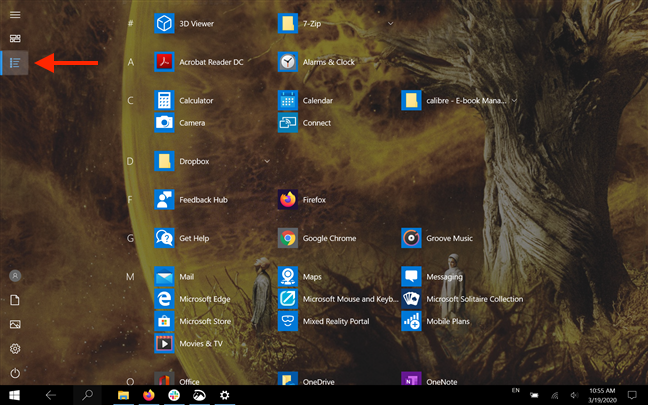Screen dimensions: 648x405
Task: Launch Feedback Hub
Action: tap(191, 200)
